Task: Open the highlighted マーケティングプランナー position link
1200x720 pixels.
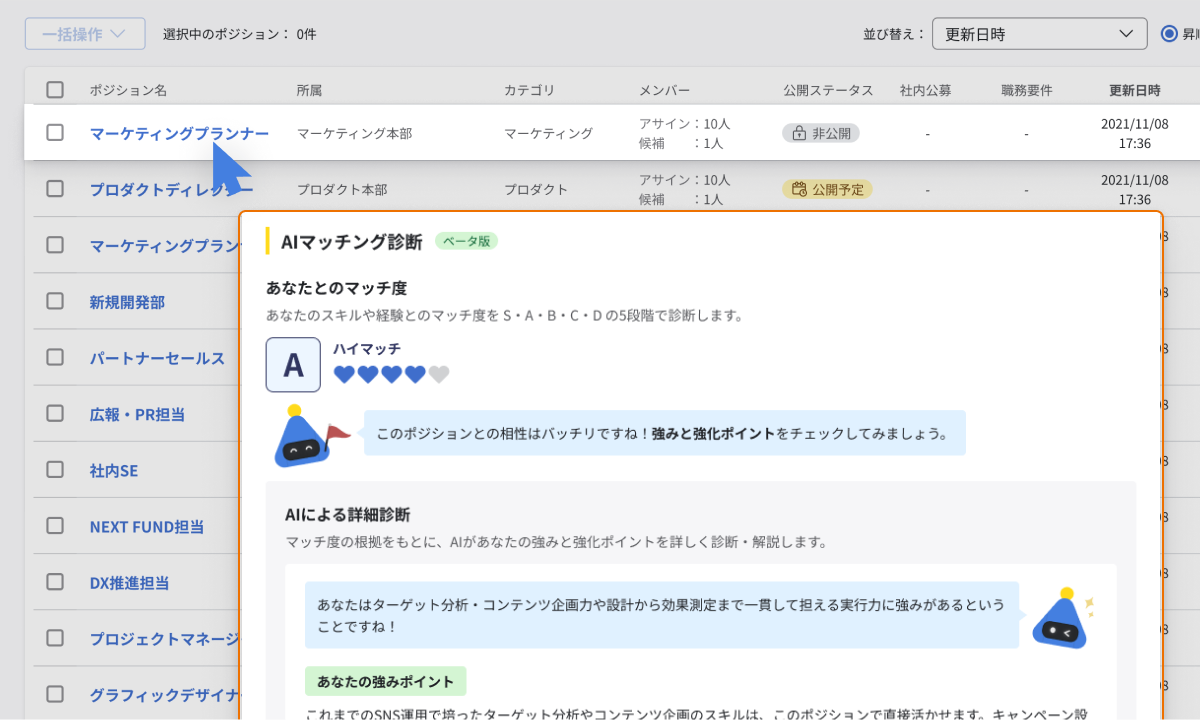Action: click(x=179, y=133)
